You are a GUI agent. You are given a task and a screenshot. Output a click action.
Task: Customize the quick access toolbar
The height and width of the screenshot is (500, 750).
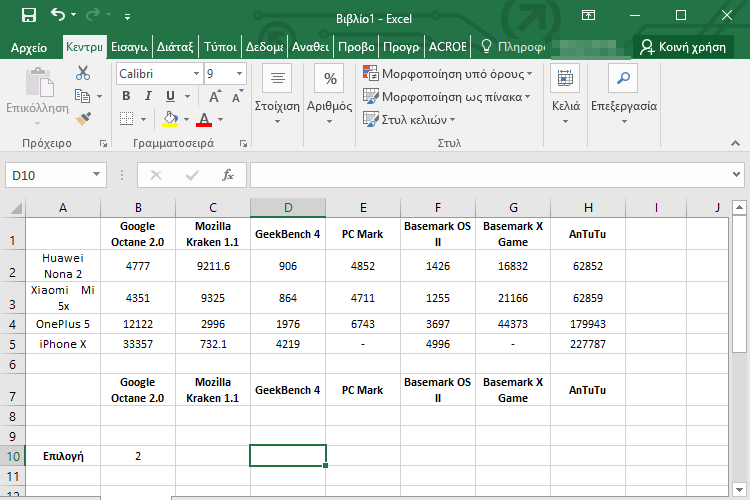coord(127,17)
